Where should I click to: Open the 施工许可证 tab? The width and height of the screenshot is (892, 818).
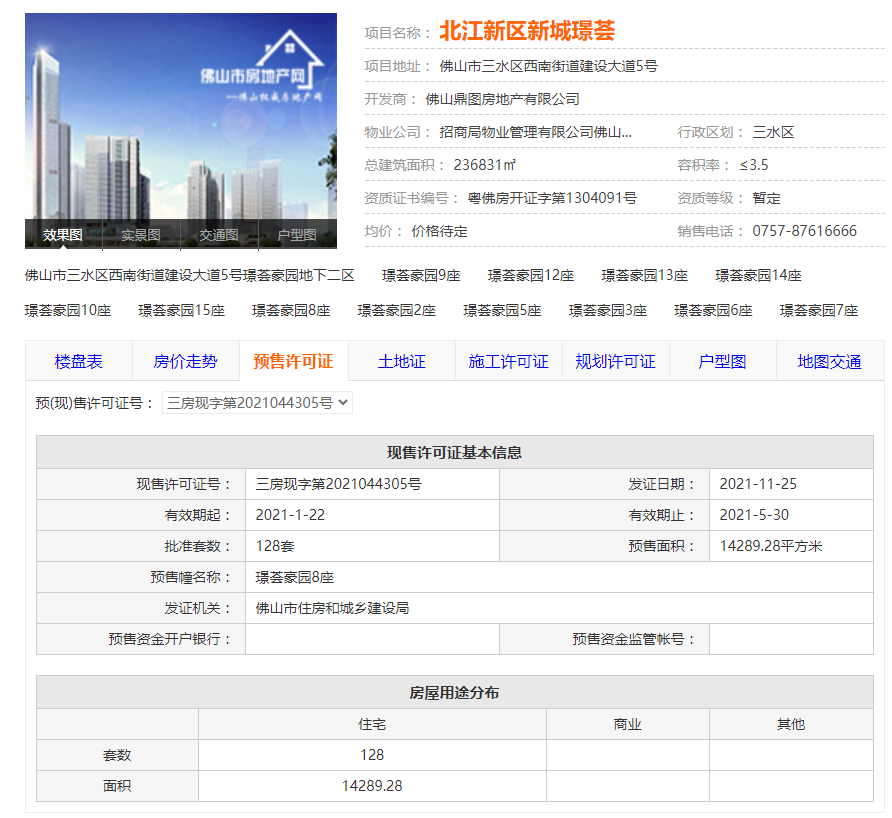(508, 361)
